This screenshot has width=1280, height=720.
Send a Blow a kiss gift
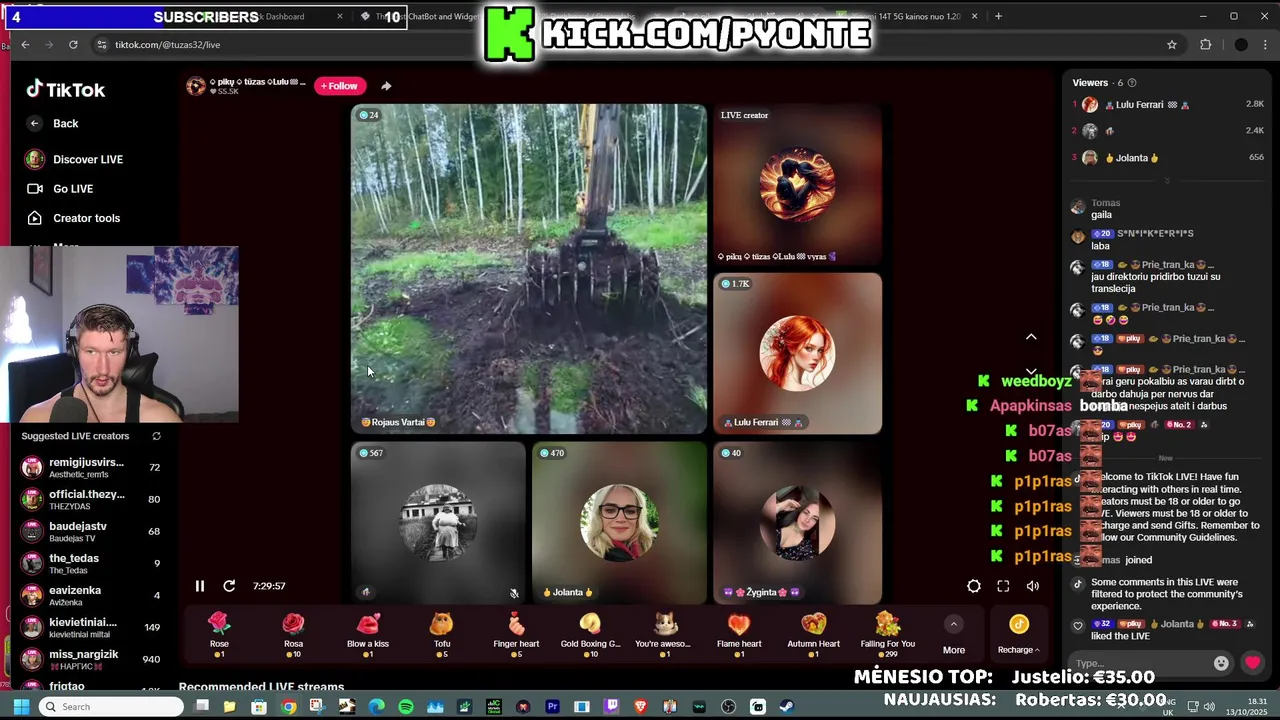pos(368,635)
